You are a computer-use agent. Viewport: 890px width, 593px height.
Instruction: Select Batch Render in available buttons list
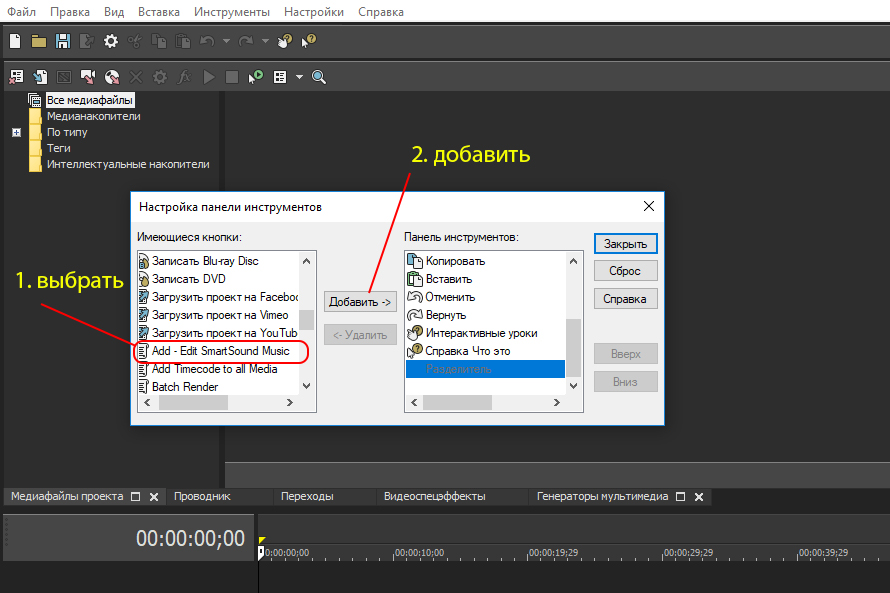pyautogui.click(x=219, y=387)
